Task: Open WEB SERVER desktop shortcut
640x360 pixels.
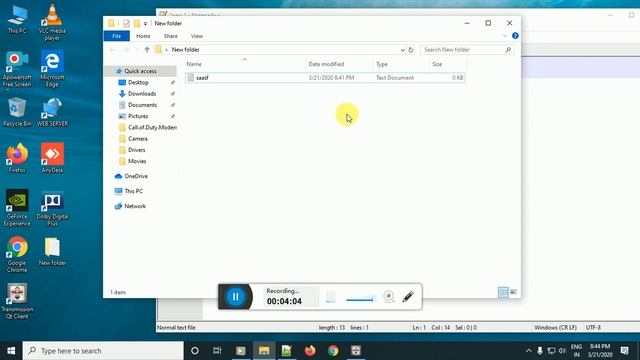Action: coord(52,112)
